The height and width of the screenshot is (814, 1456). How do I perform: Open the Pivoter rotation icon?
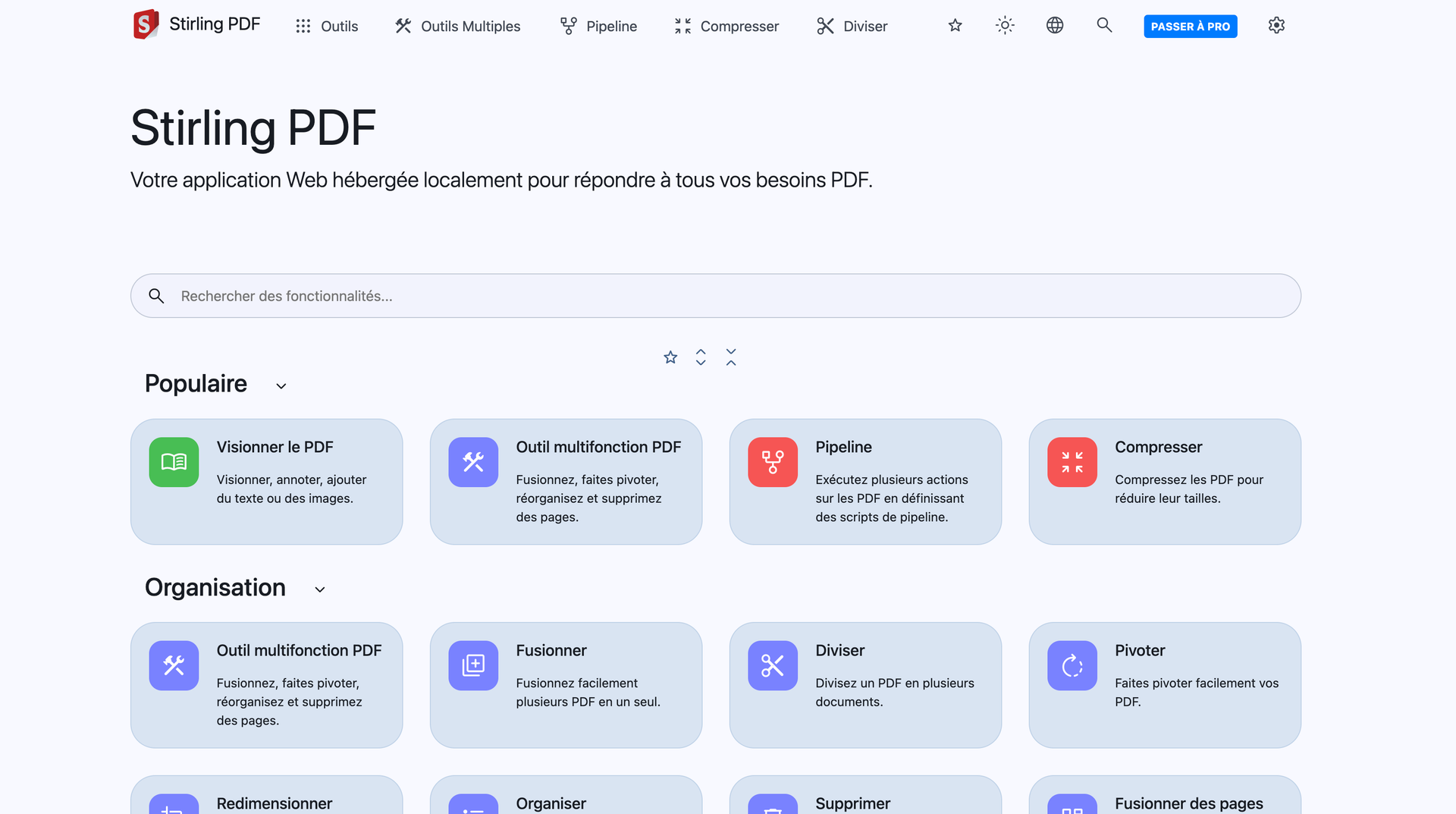[x=1072, y=665]
